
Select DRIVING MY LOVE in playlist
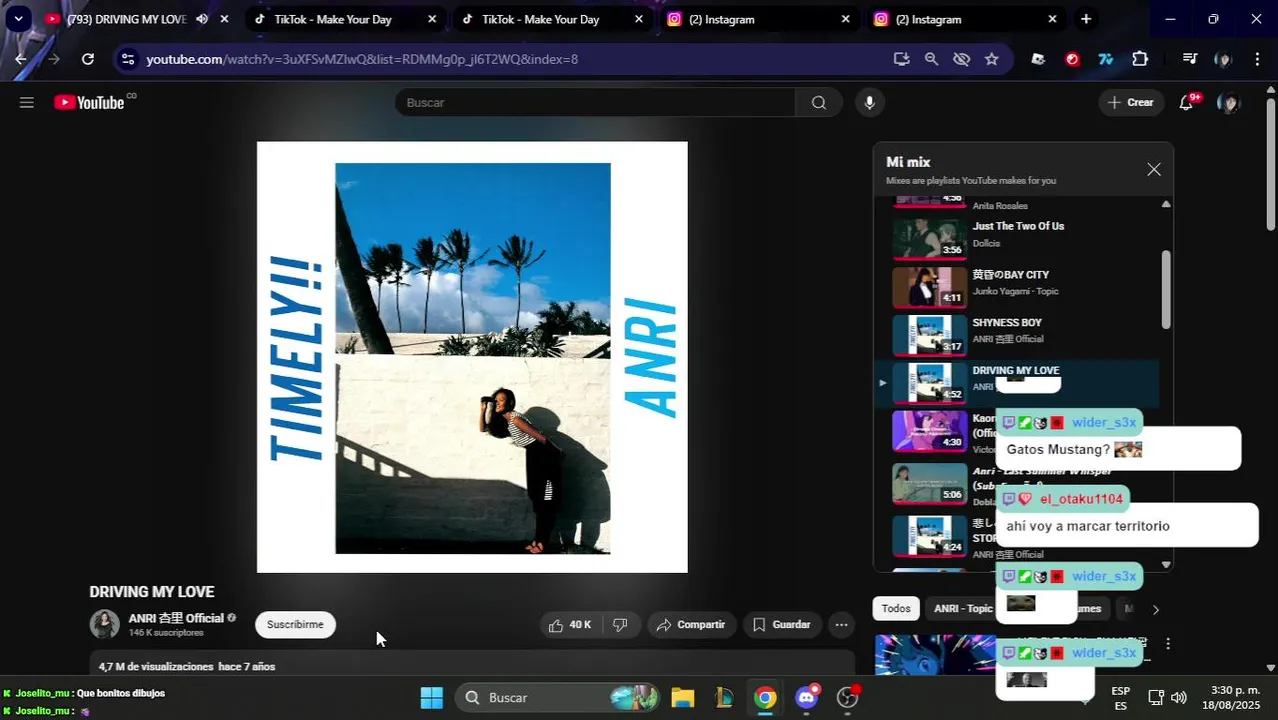(x=1018, y=382)
